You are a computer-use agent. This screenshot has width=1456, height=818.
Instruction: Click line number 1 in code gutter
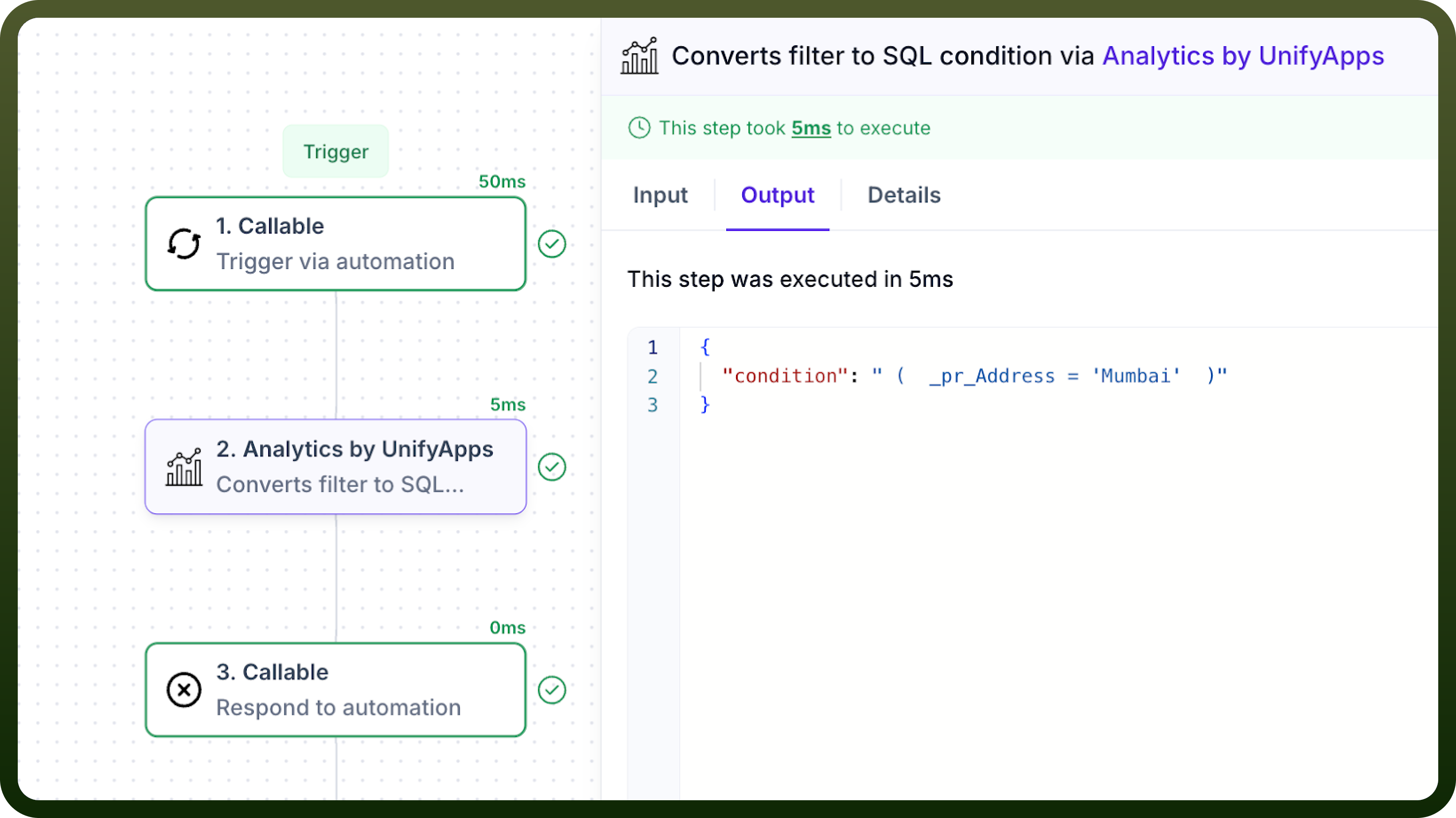(x=653, y=347)
